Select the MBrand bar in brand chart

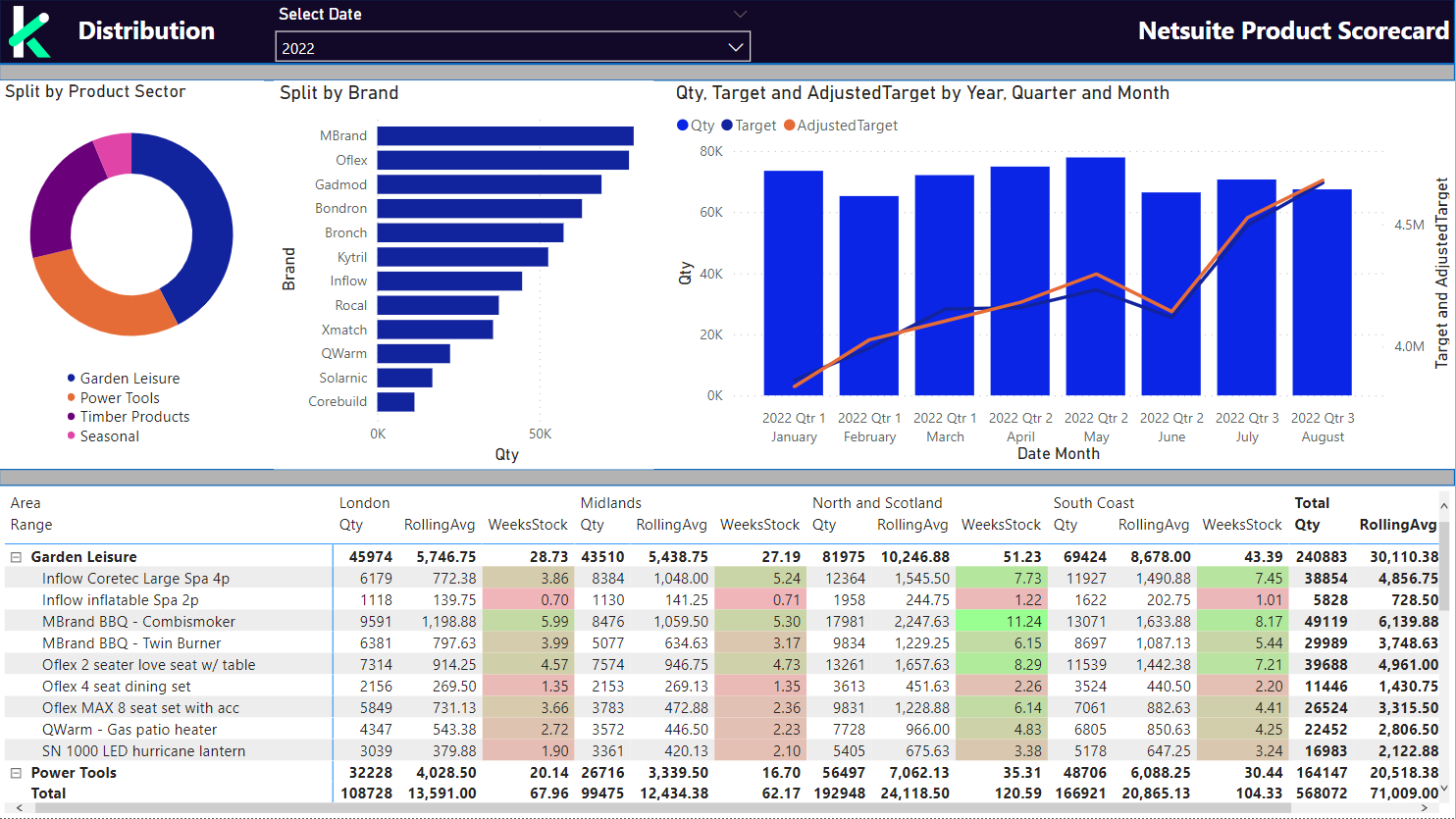[x=505, y=135]
